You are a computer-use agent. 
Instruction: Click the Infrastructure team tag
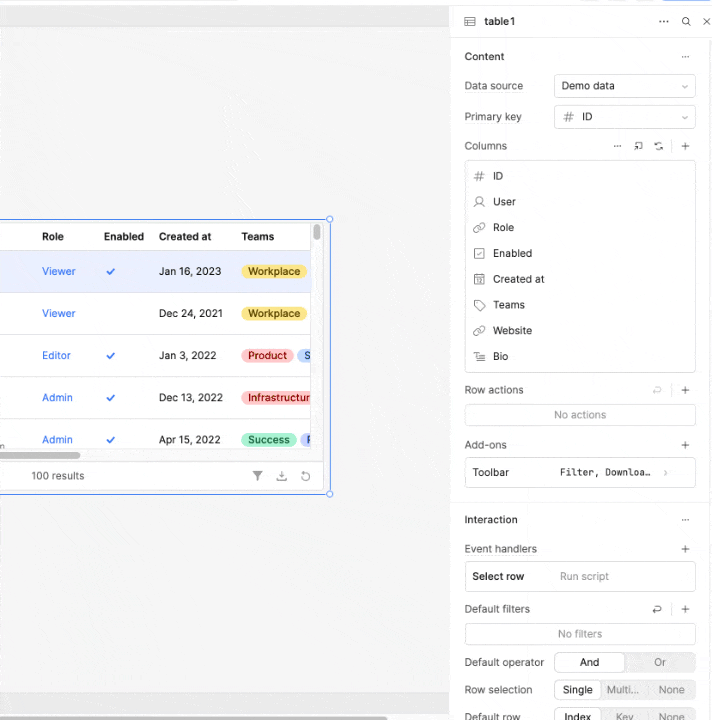tap(276, 398)
